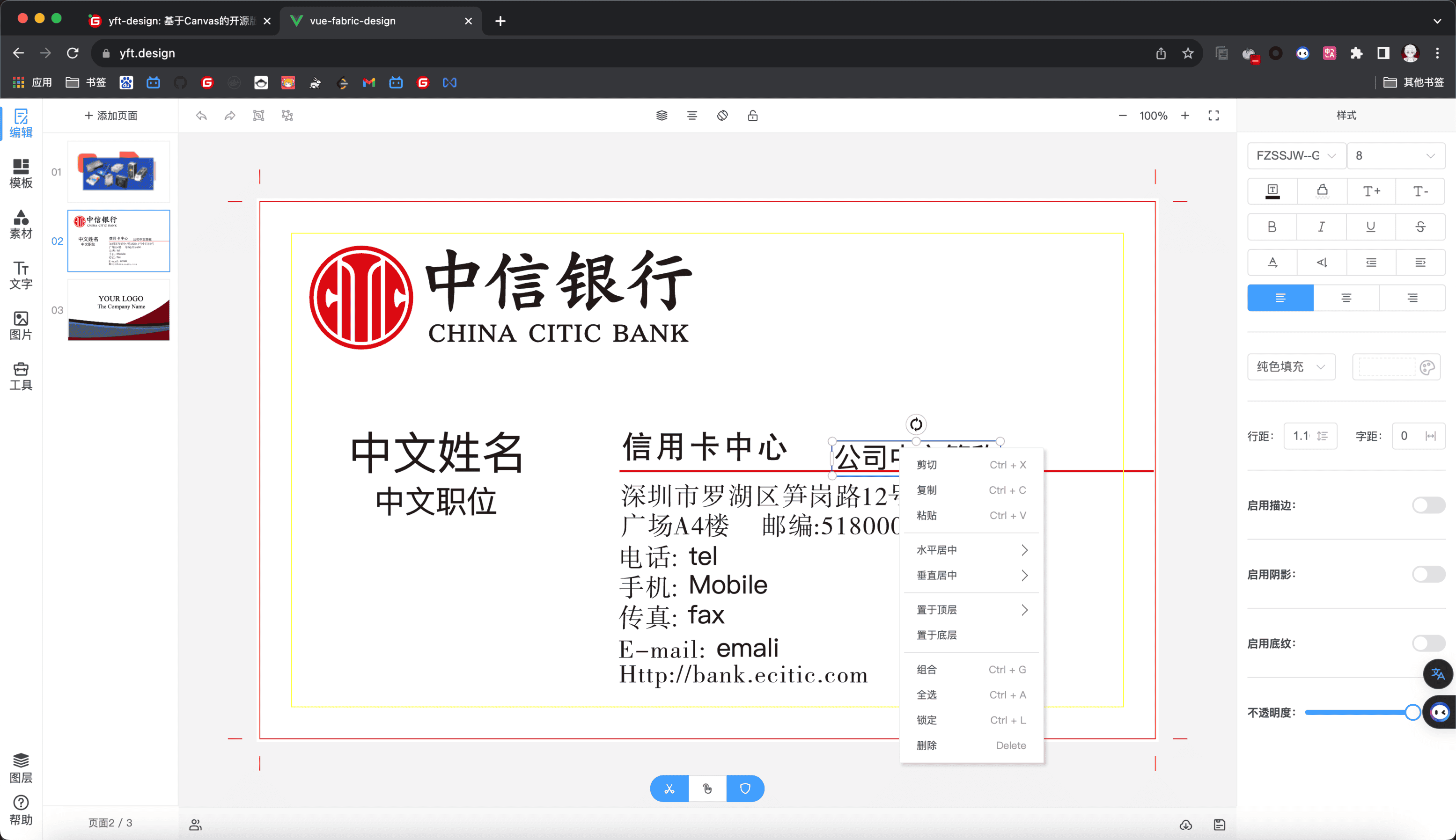This screenshot has width=1456, height=840.
Task: Click the lock icon in top toolbar
Action: [x=752, y=116]
